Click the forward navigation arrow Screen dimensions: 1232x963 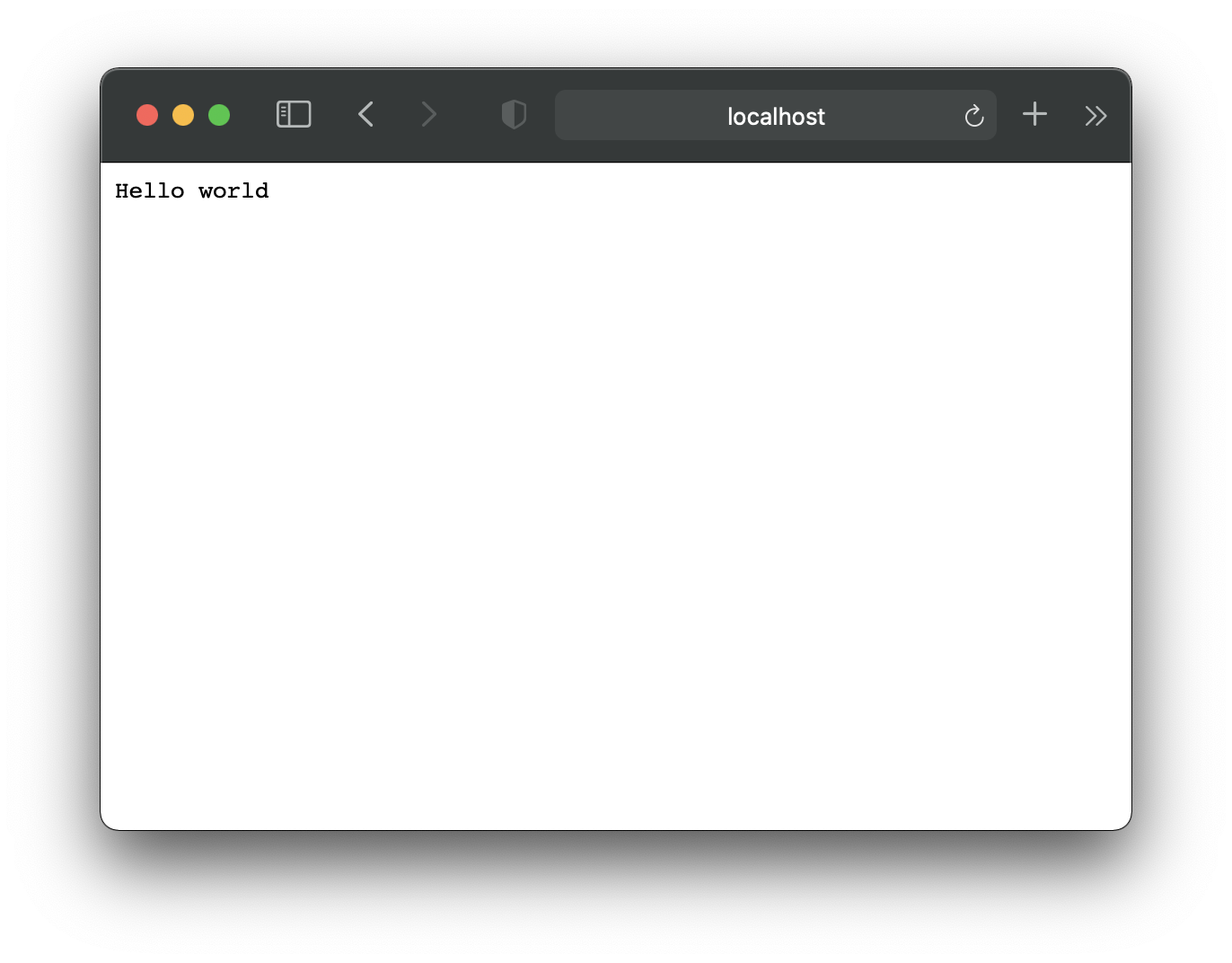[429, 115]
